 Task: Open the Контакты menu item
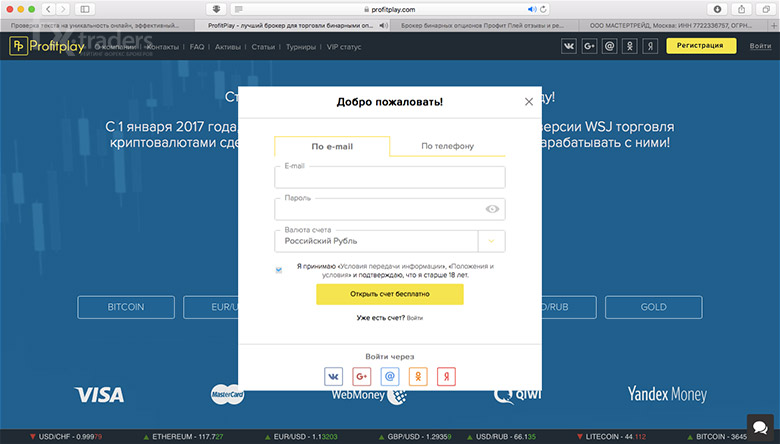(162, 47)
